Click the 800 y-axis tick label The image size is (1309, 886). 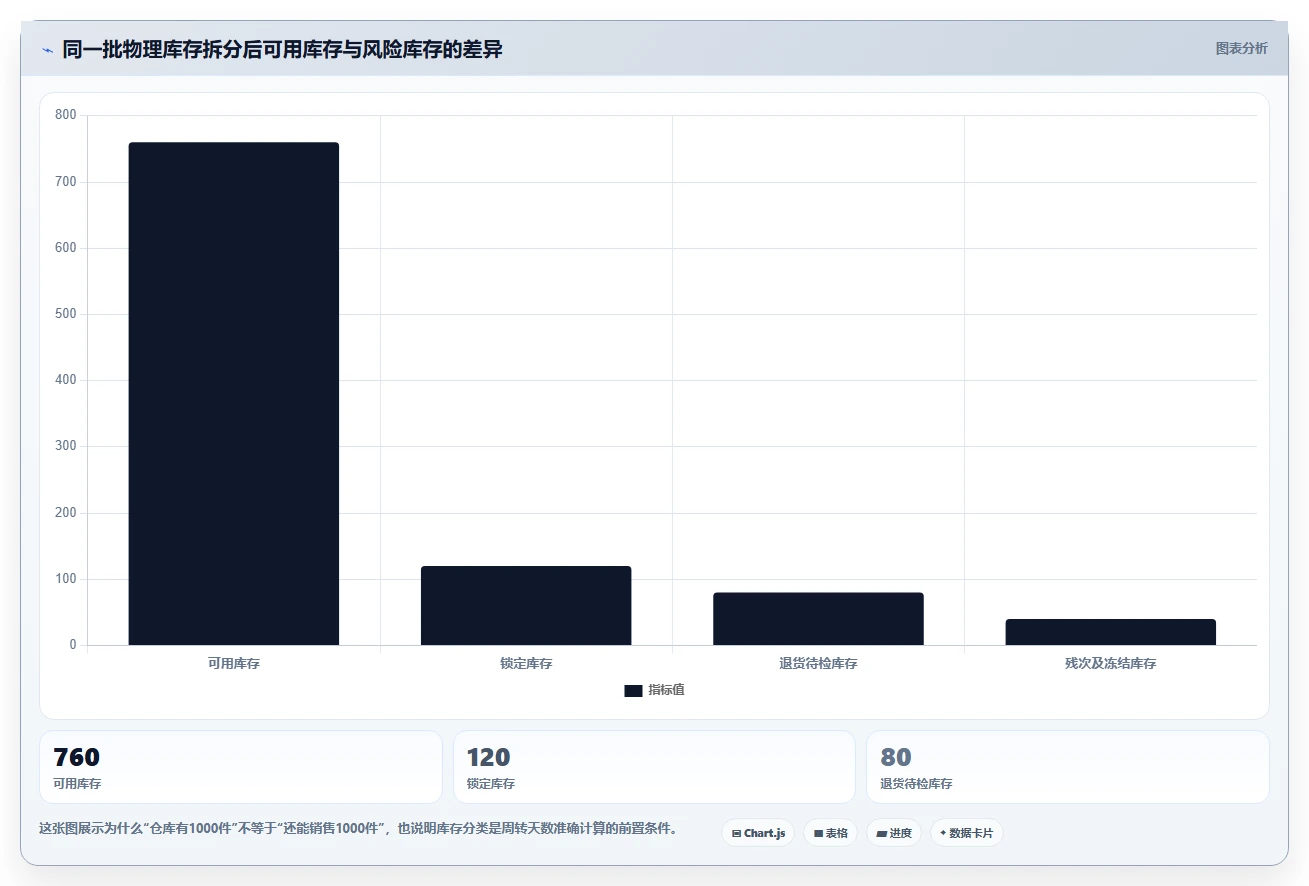pos(66,115)
